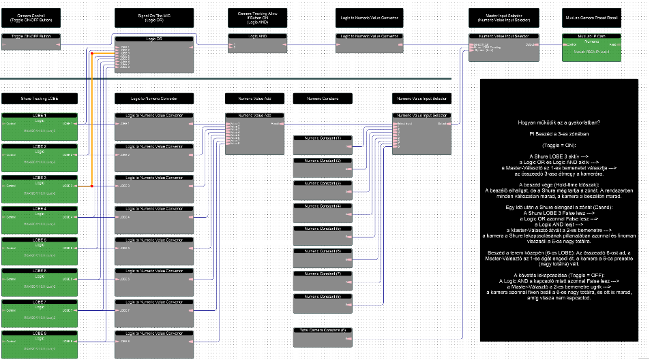Select the green LOBE 5 block
Image resolution: width=650 pixels, height=360 pixels.
pos(39,251)
